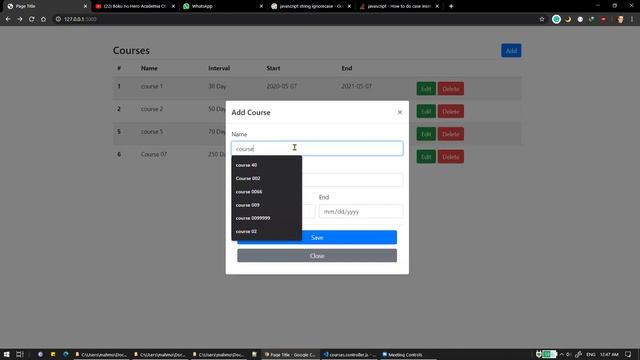
Task: Choose suggestion 'Course 002'
Action: [x=267, y=178]
